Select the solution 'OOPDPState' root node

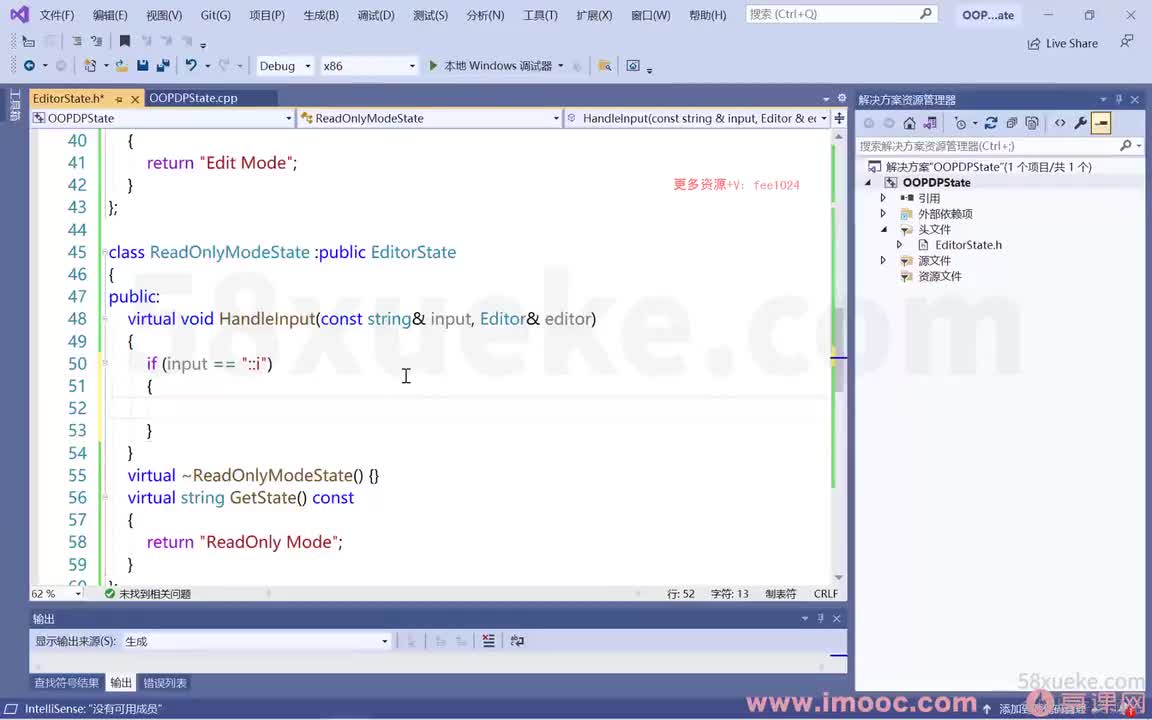pos(988,167)
